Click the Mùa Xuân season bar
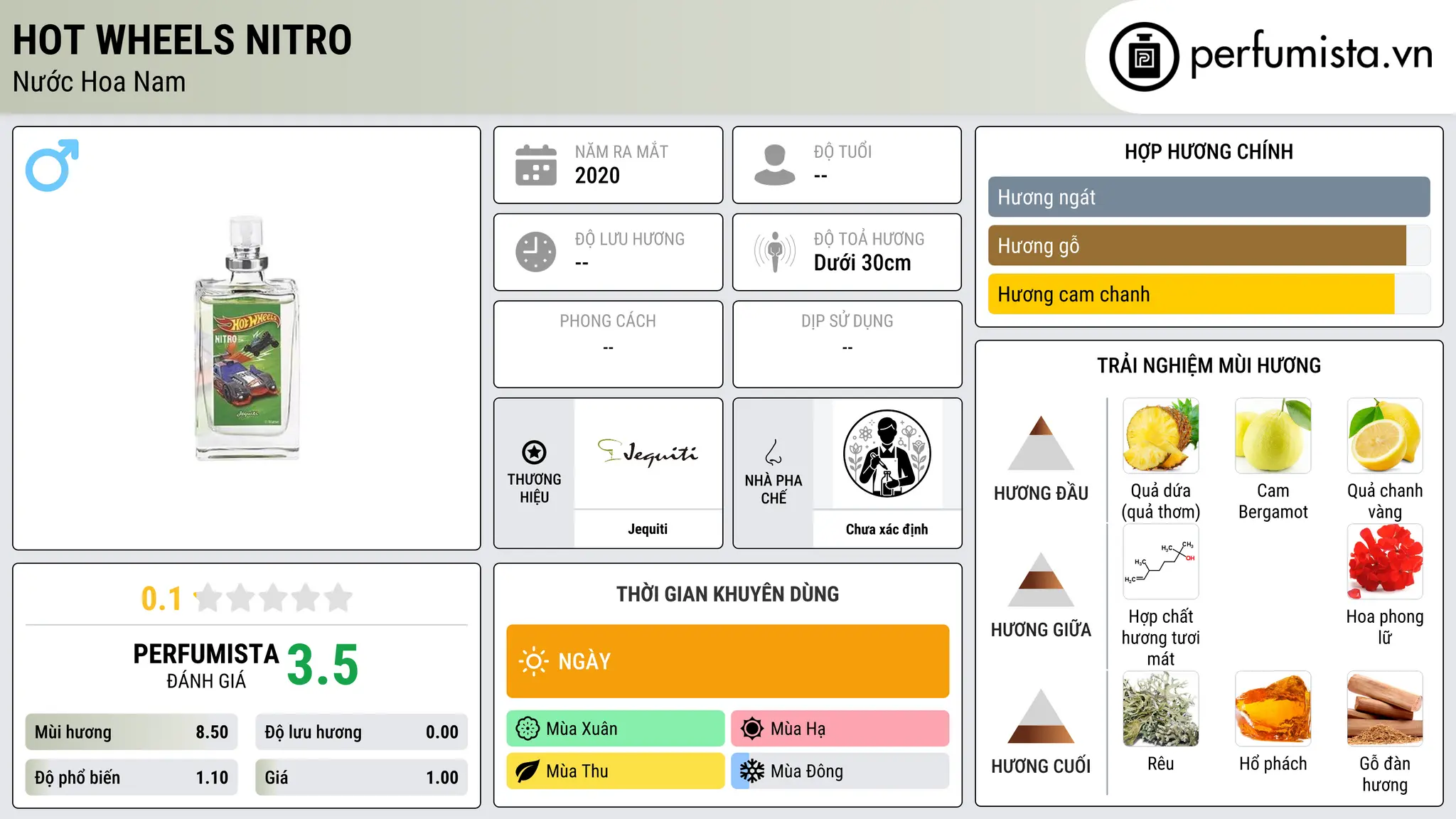 click(616, 729)
